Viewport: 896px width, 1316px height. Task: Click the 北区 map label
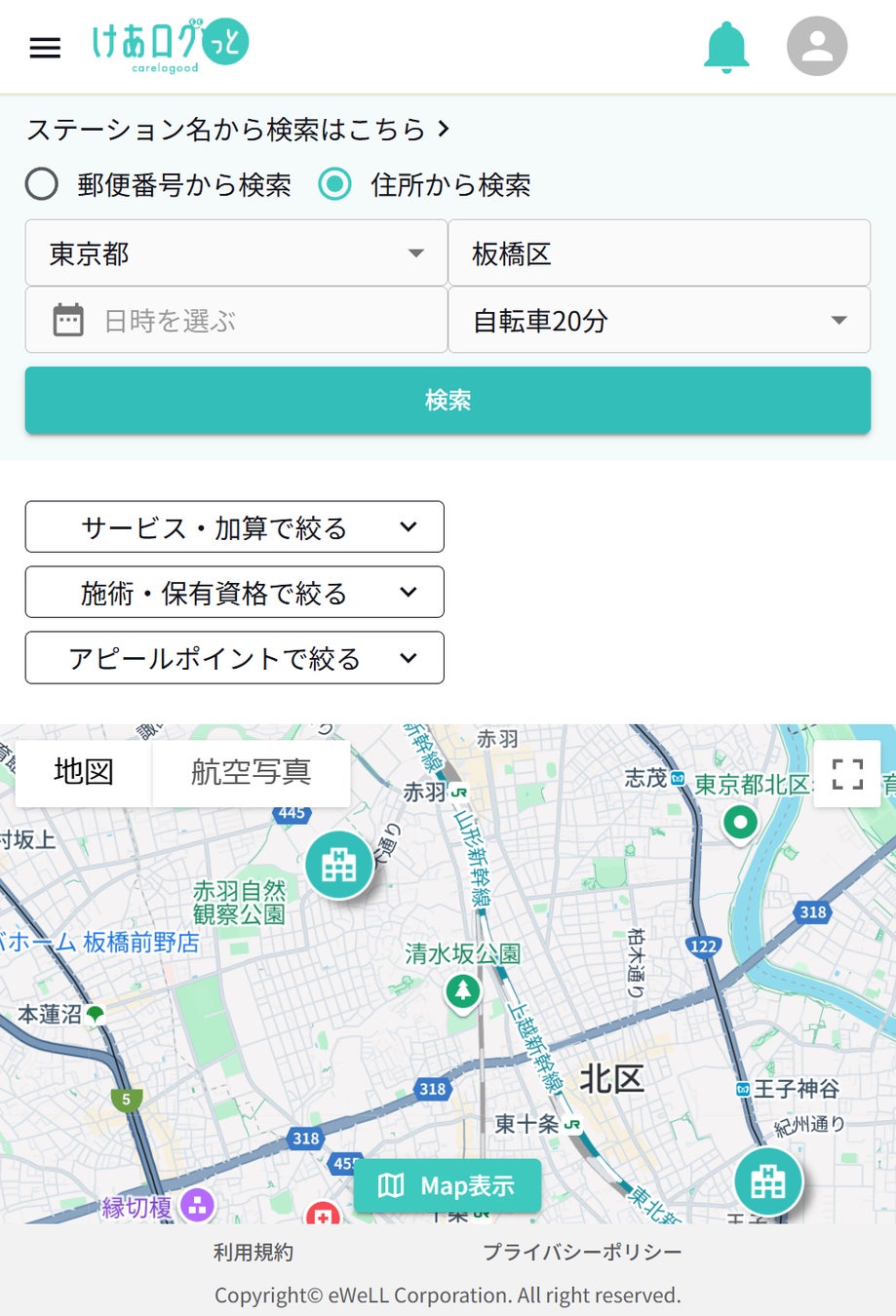tap(612, 1079)
